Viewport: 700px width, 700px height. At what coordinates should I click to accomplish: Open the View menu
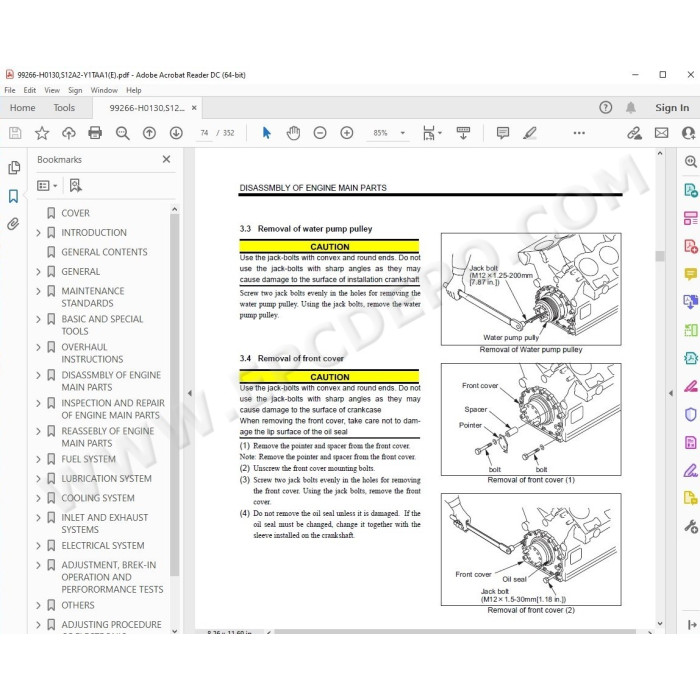(x=52, y=90)
